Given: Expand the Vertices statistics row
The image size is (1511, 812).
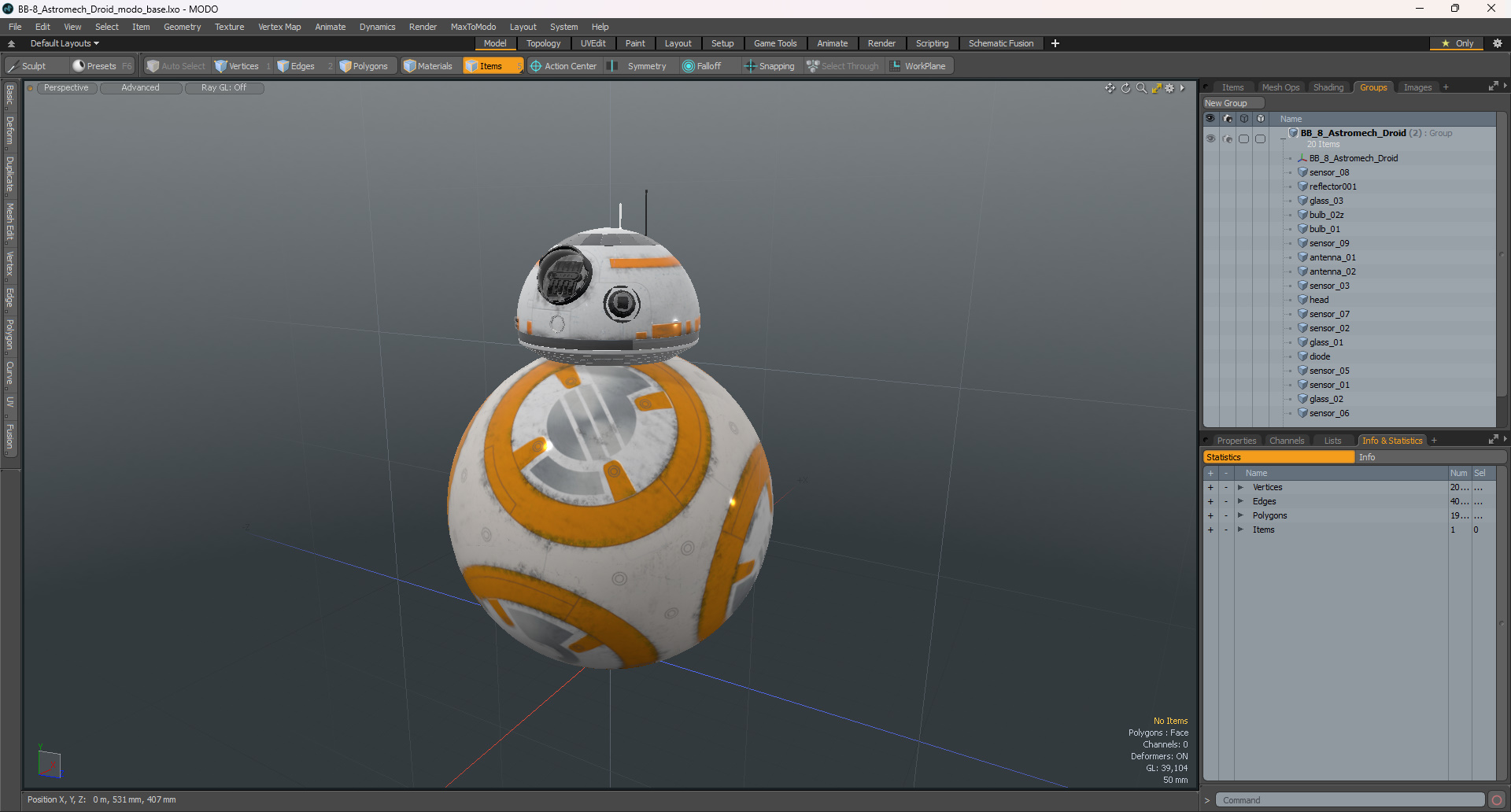Looking at the screenshot, I should click(x=1240, y=488).
